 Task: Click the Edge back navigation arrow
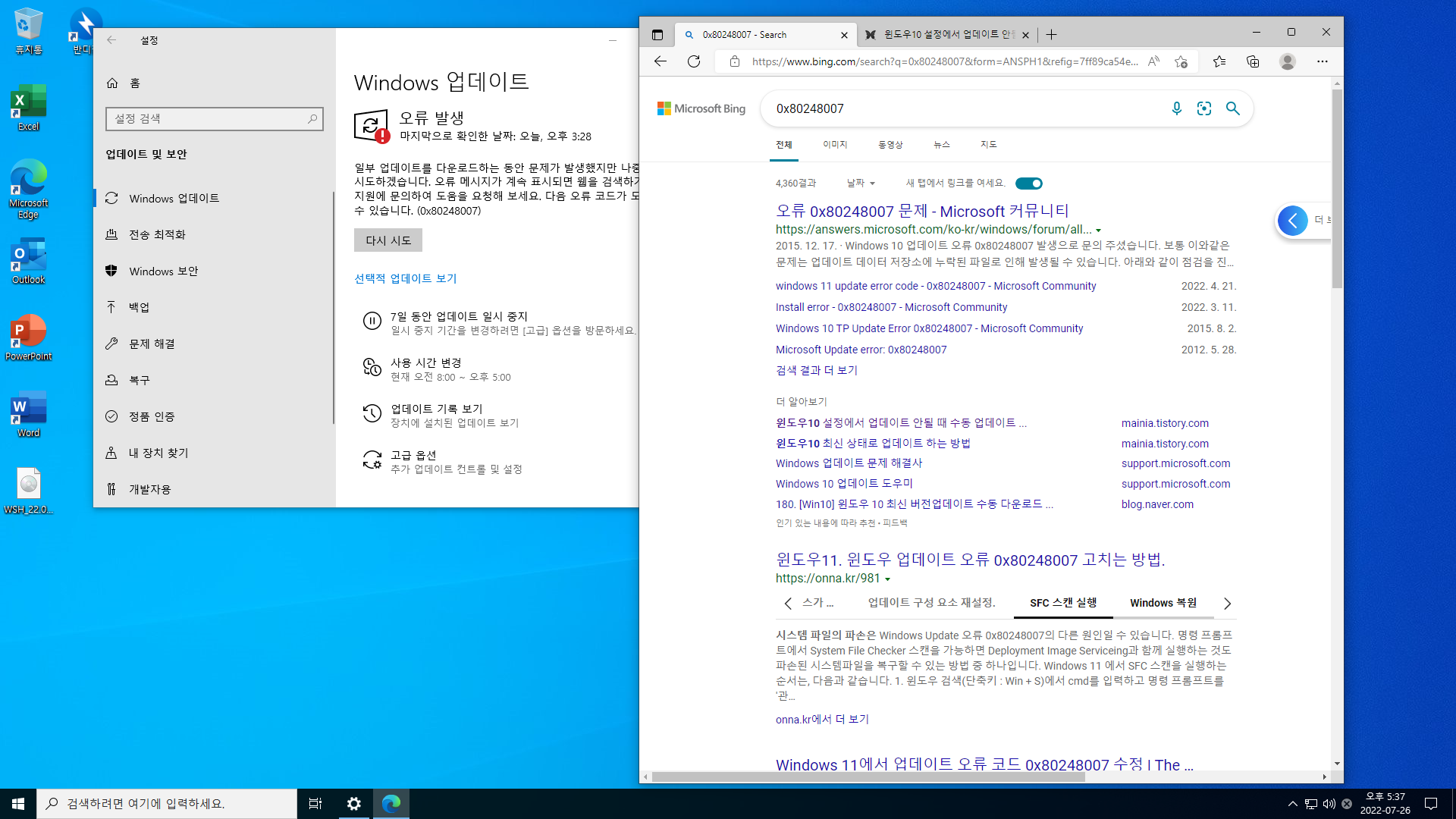661,61
